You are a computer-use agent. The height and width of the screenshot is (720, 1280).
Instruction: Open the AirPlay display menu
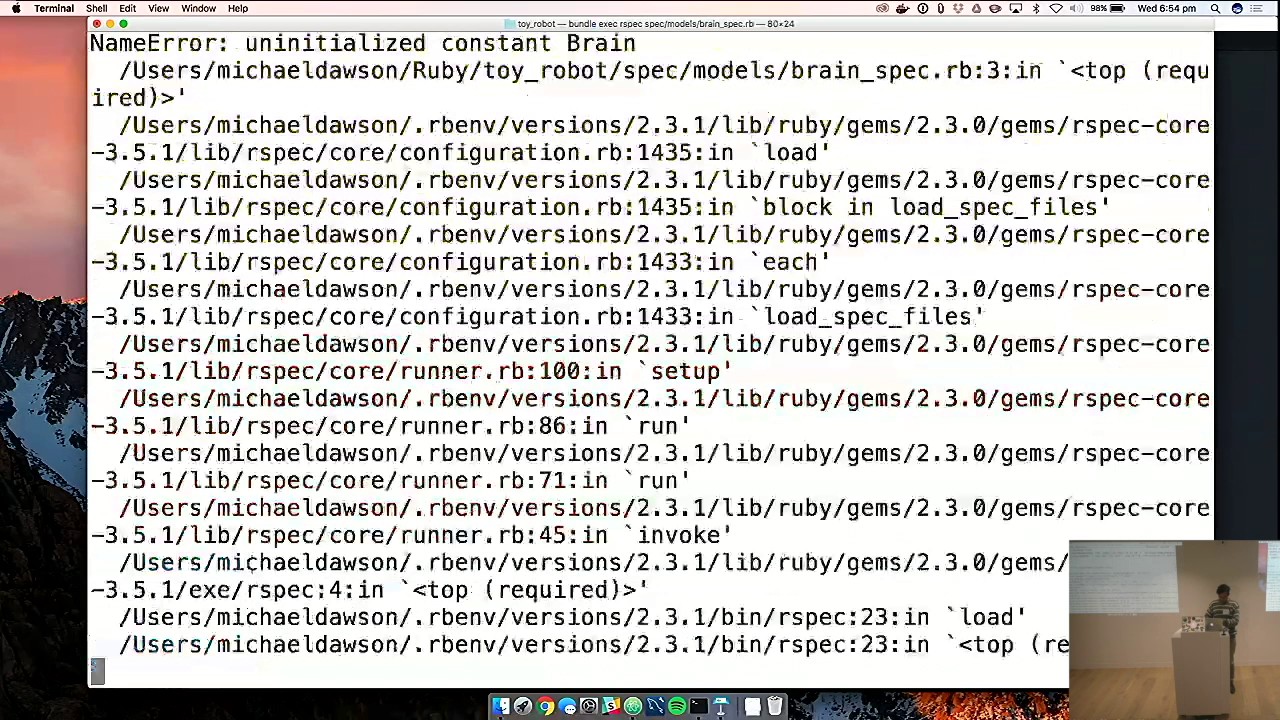tap(1016, 8)
